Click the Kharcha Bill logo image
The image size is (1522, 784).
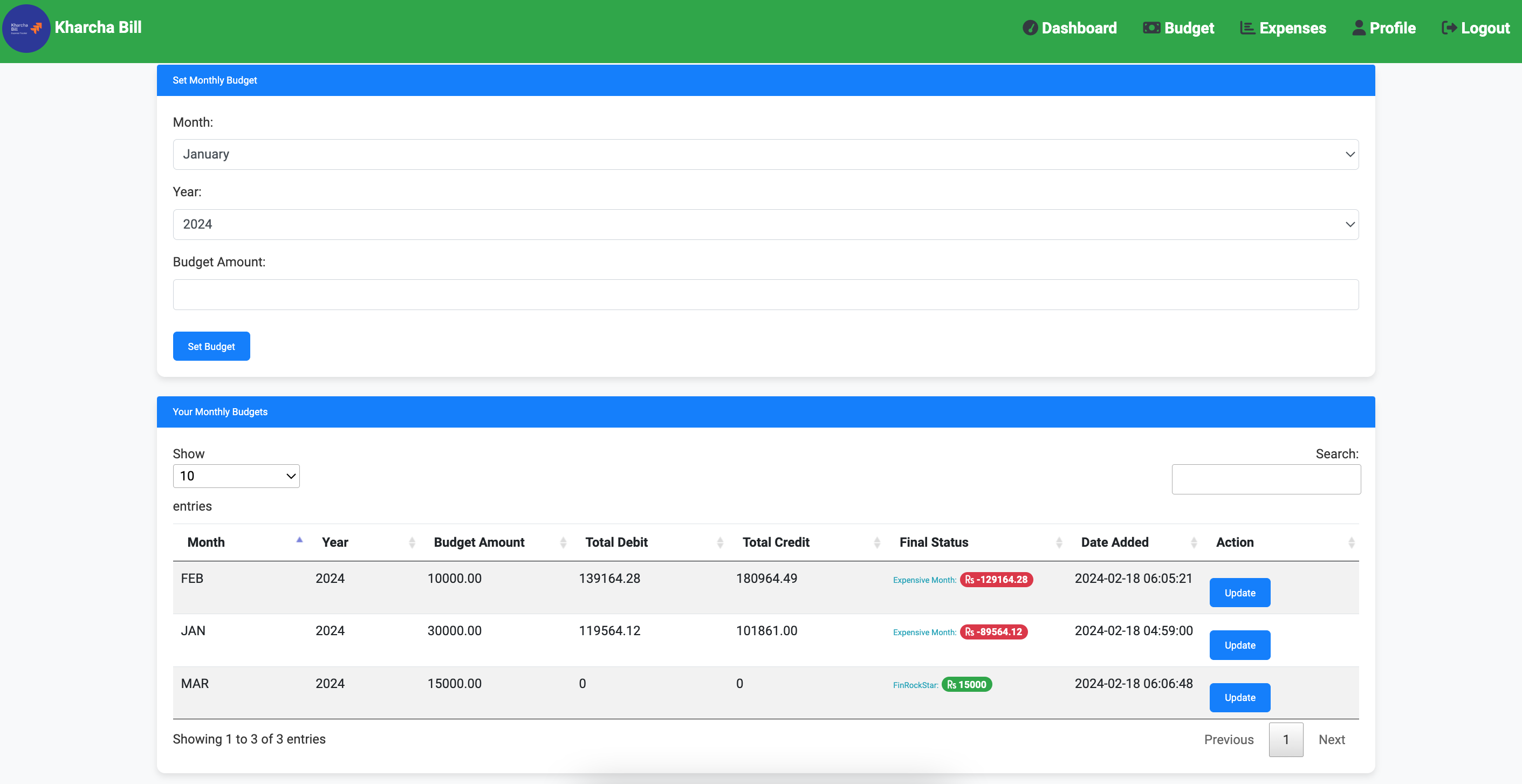pyautogui.click(x=26, y=27)
